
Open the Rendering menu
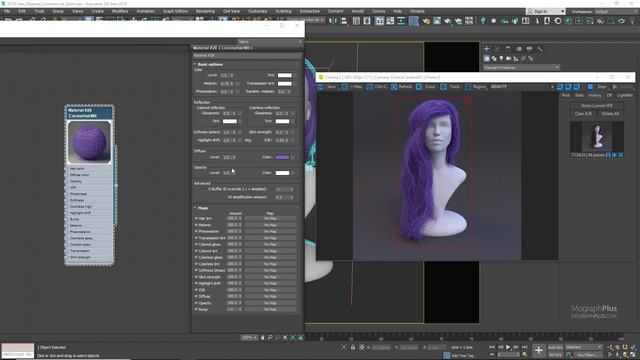click(x=205, y=11)
